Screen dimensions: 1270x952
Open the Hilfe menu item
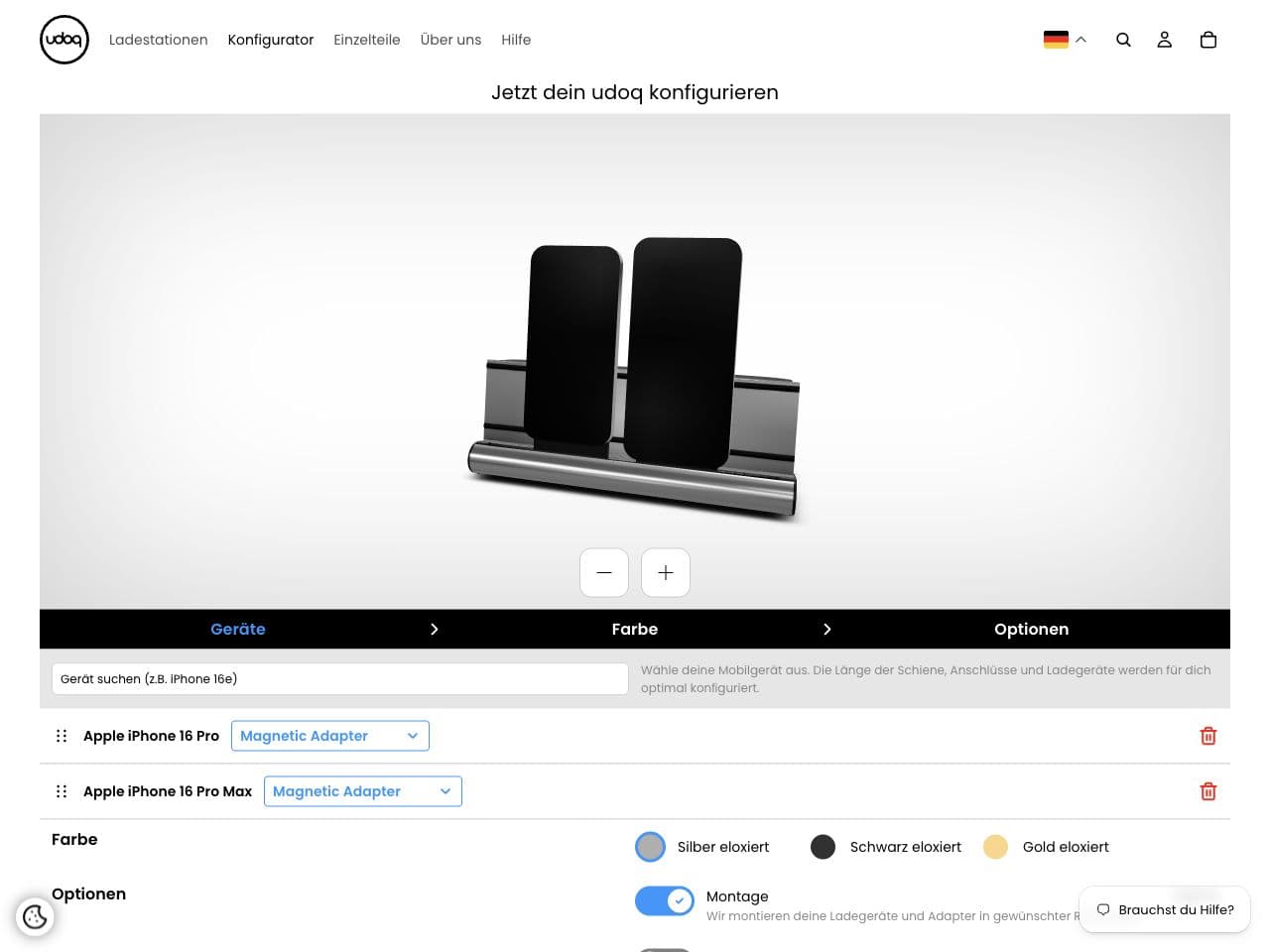[516, 40]
